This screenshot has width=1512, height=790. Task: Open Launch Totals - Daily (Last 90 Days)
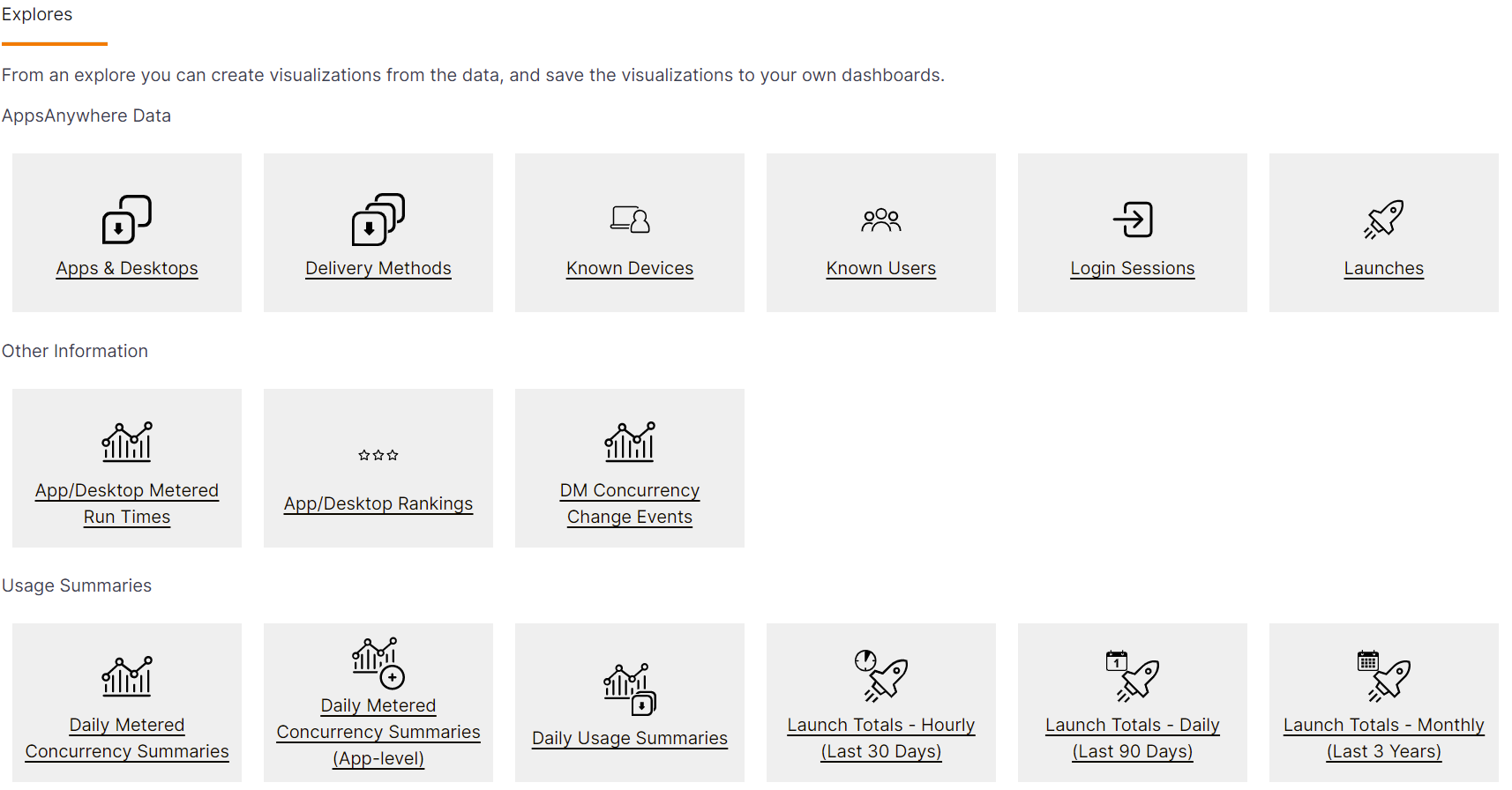click(x=1133, y=738)
